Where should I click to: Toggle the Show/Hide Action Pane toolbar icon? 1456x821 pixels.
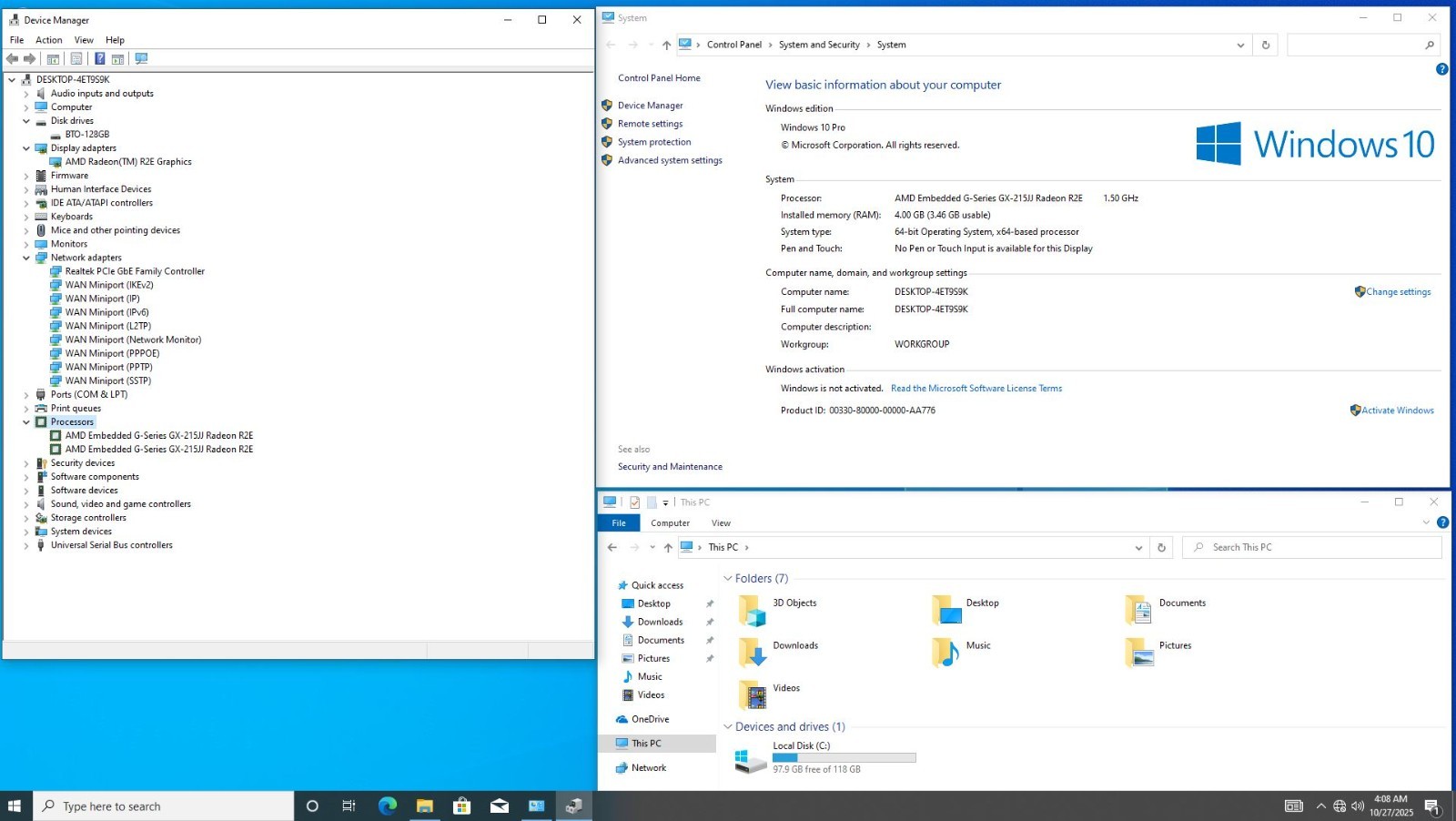point(118,58)
